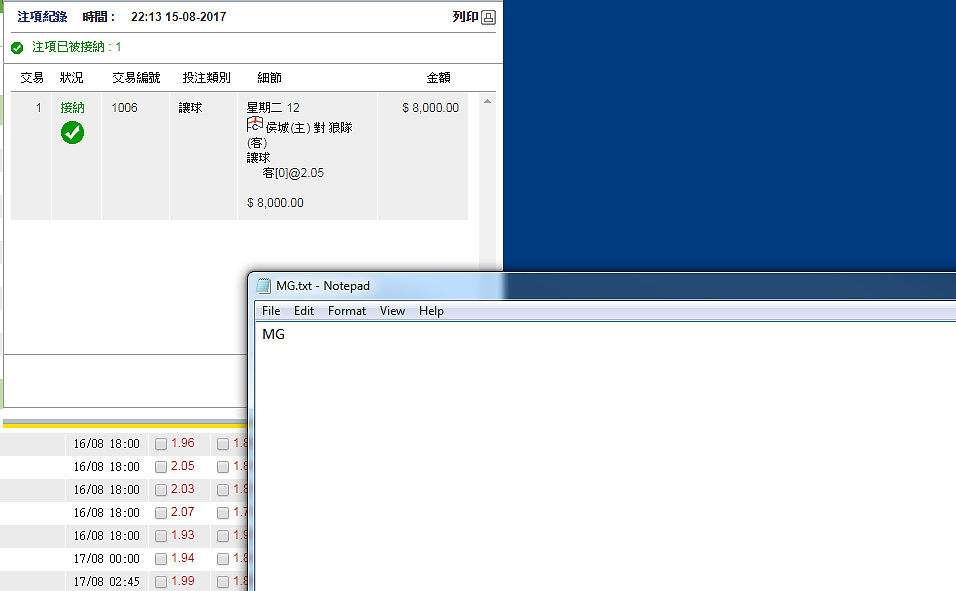Click the $ 8,000.00 amount in 金額 column
956x591 pixels.
click(x=430, y=108)
